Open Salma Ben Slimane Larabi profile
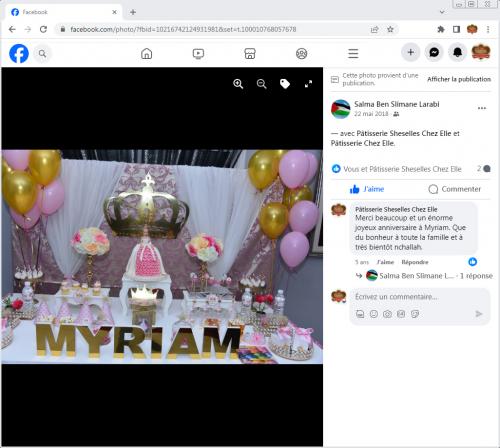Screen dimensions: 500x448 coord(397,104)
